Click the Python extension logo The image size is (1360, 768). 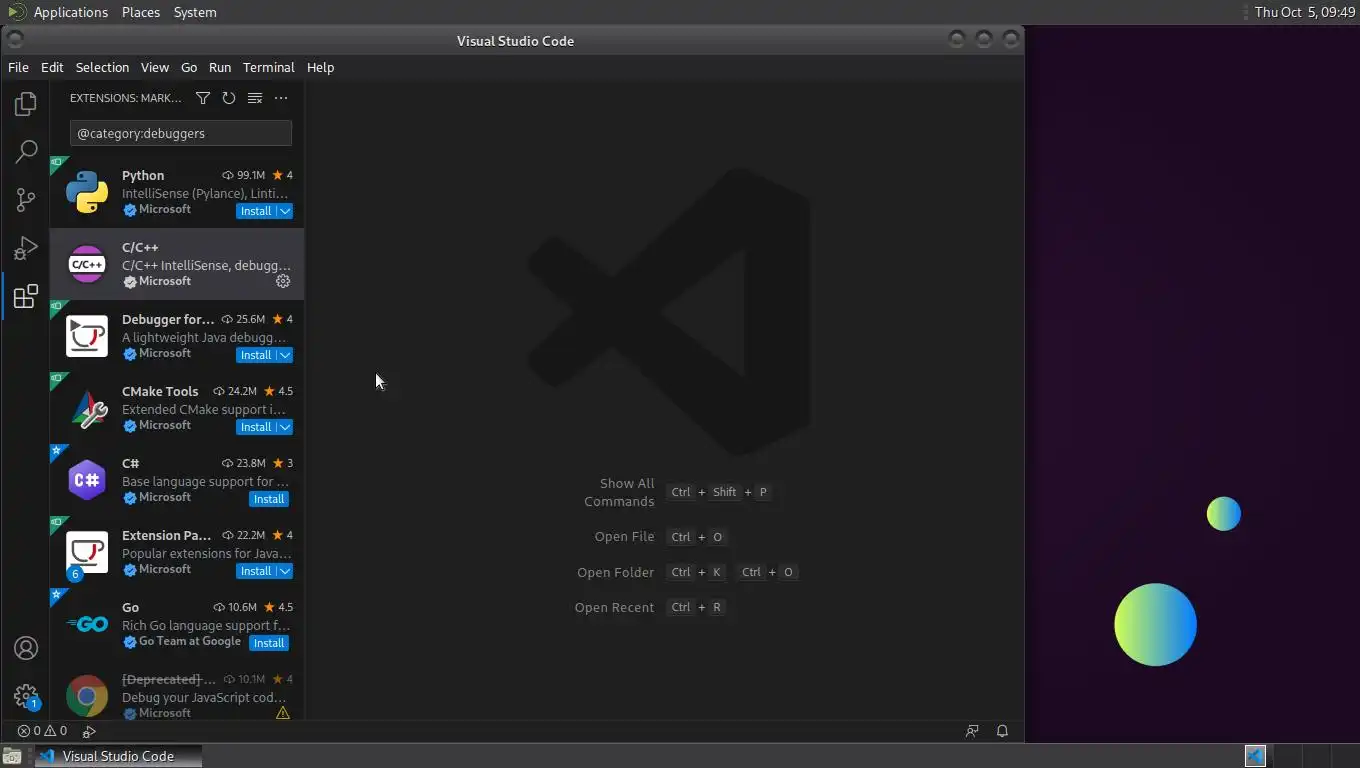(x=87, y=192)
